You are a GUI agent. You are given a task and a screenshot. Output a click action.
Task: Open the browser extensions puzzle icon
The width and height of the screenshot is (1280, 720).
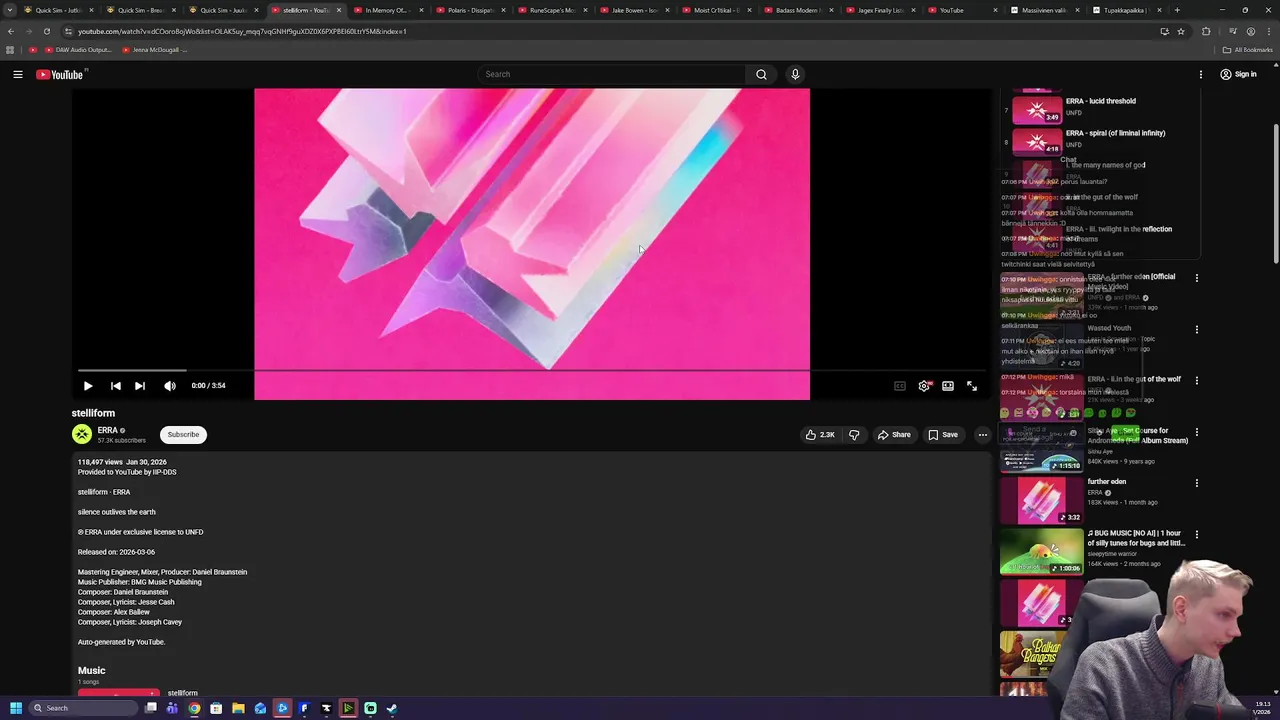pyautogui.click(x=1206, y=31)
